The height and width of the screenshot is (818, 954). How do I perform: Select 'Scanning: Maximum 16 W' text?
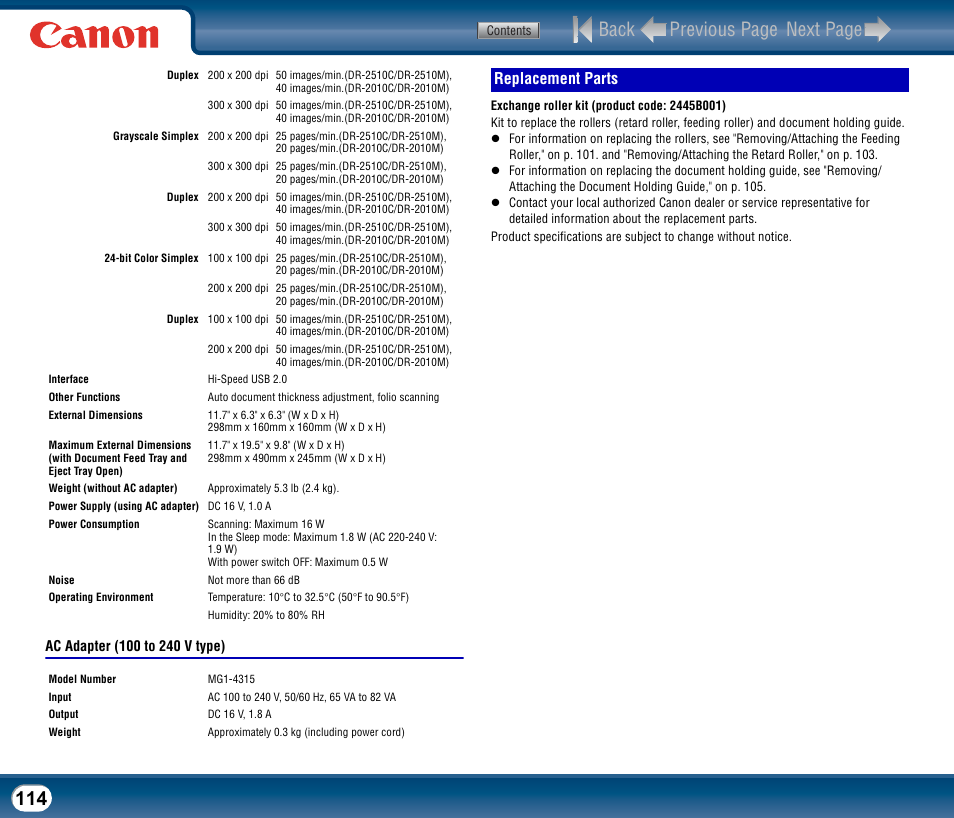(266, 524)
